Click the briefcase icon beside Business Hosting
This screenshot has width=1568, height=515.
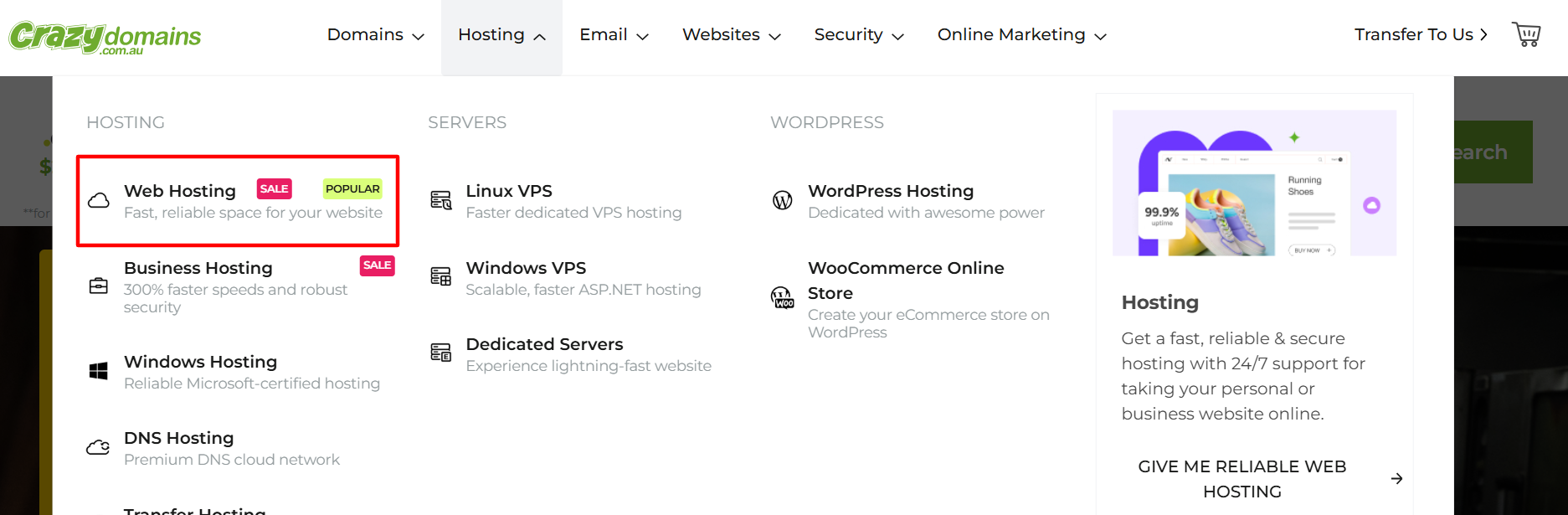pyautogui.click(x=99, y=286)
